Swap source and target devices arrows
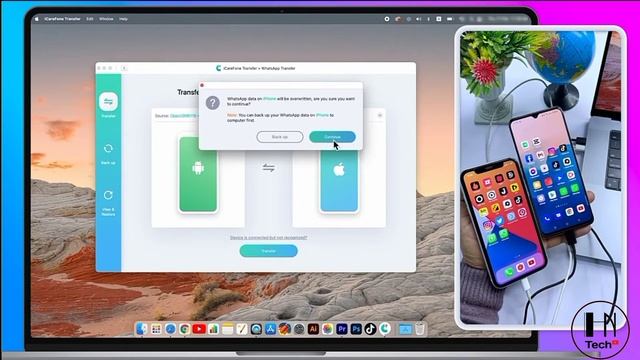This screenshot has width=640, height=360. click(x=269, y=167)
